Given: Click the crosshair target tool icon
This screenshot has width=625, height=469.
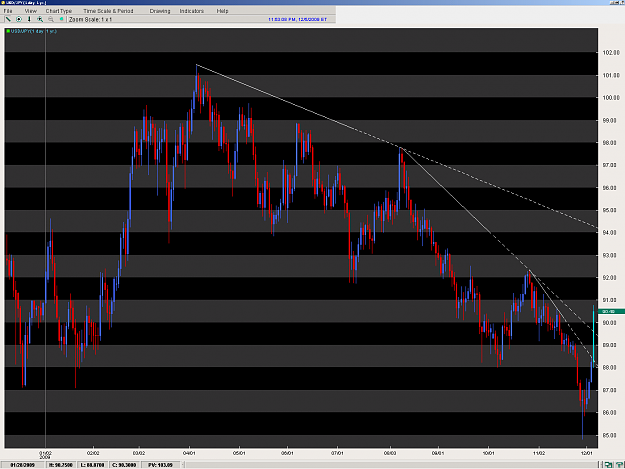Looking at the screenshot, I should tap(18, 19).
